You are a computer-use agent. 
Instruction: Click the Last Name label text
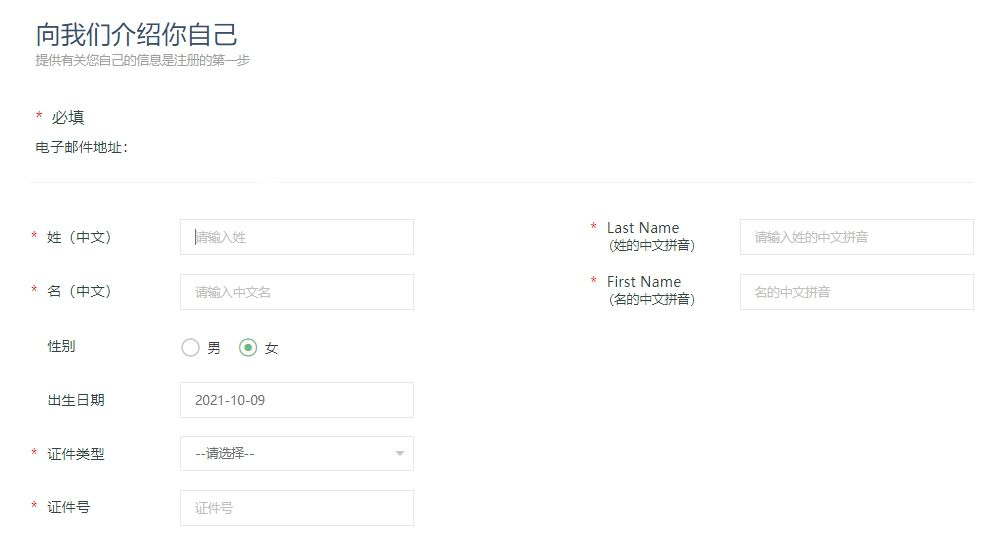pos(642,228)
